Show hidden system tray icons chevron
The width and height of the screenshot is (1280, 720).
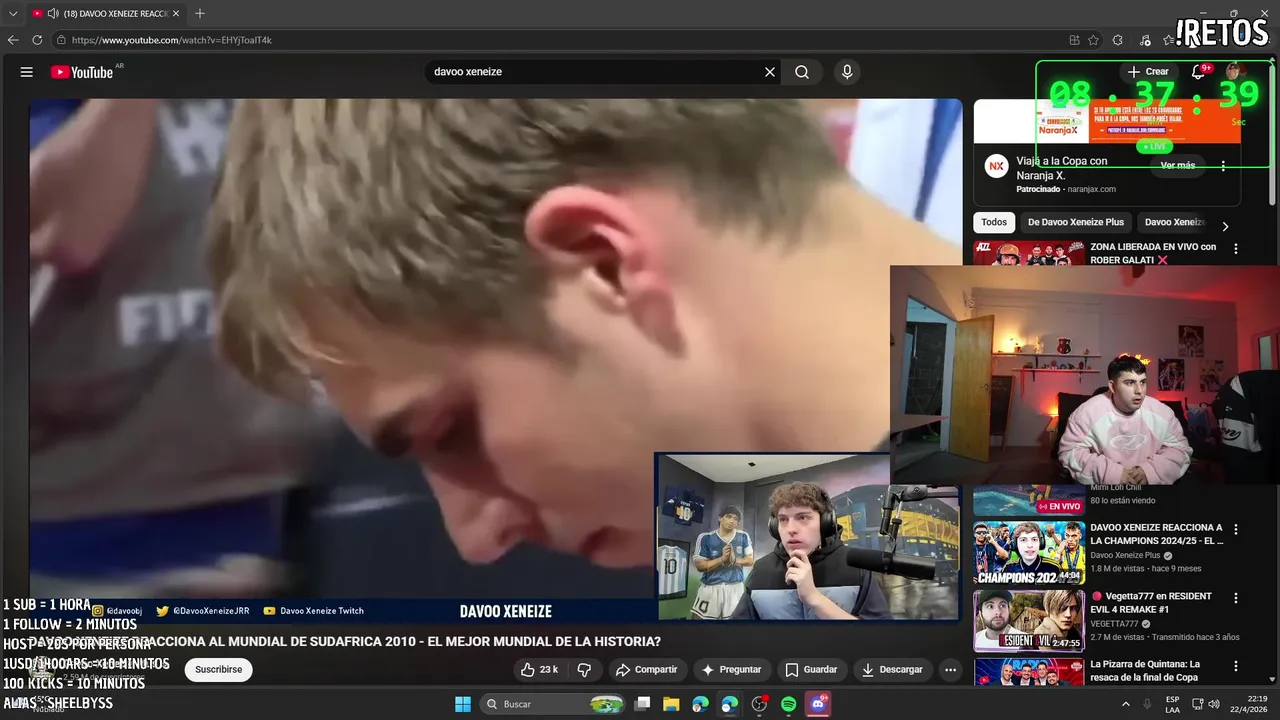click(x=1125, y=704)
